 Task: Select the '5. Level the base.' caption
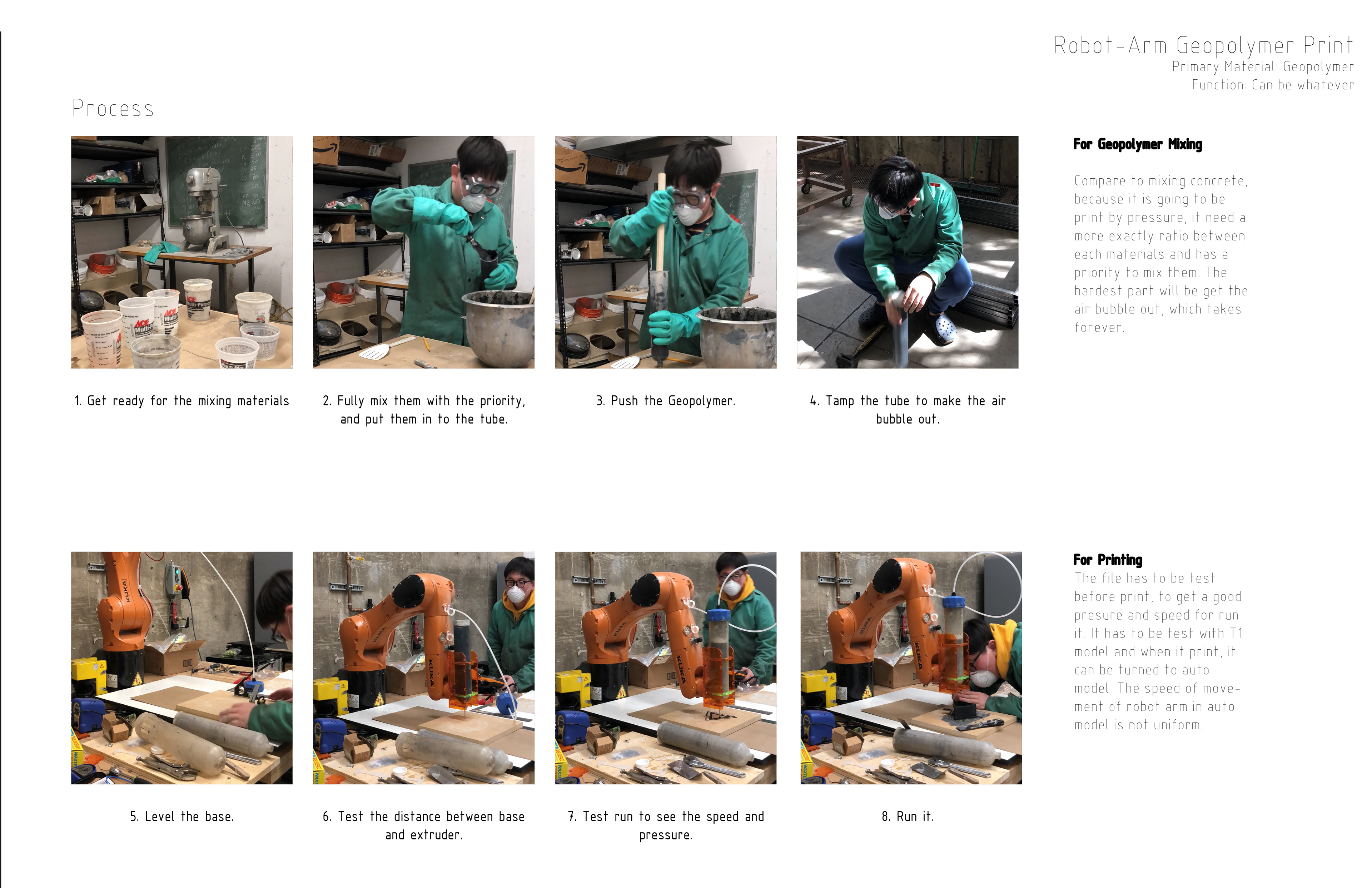click(x=182, y=817)
